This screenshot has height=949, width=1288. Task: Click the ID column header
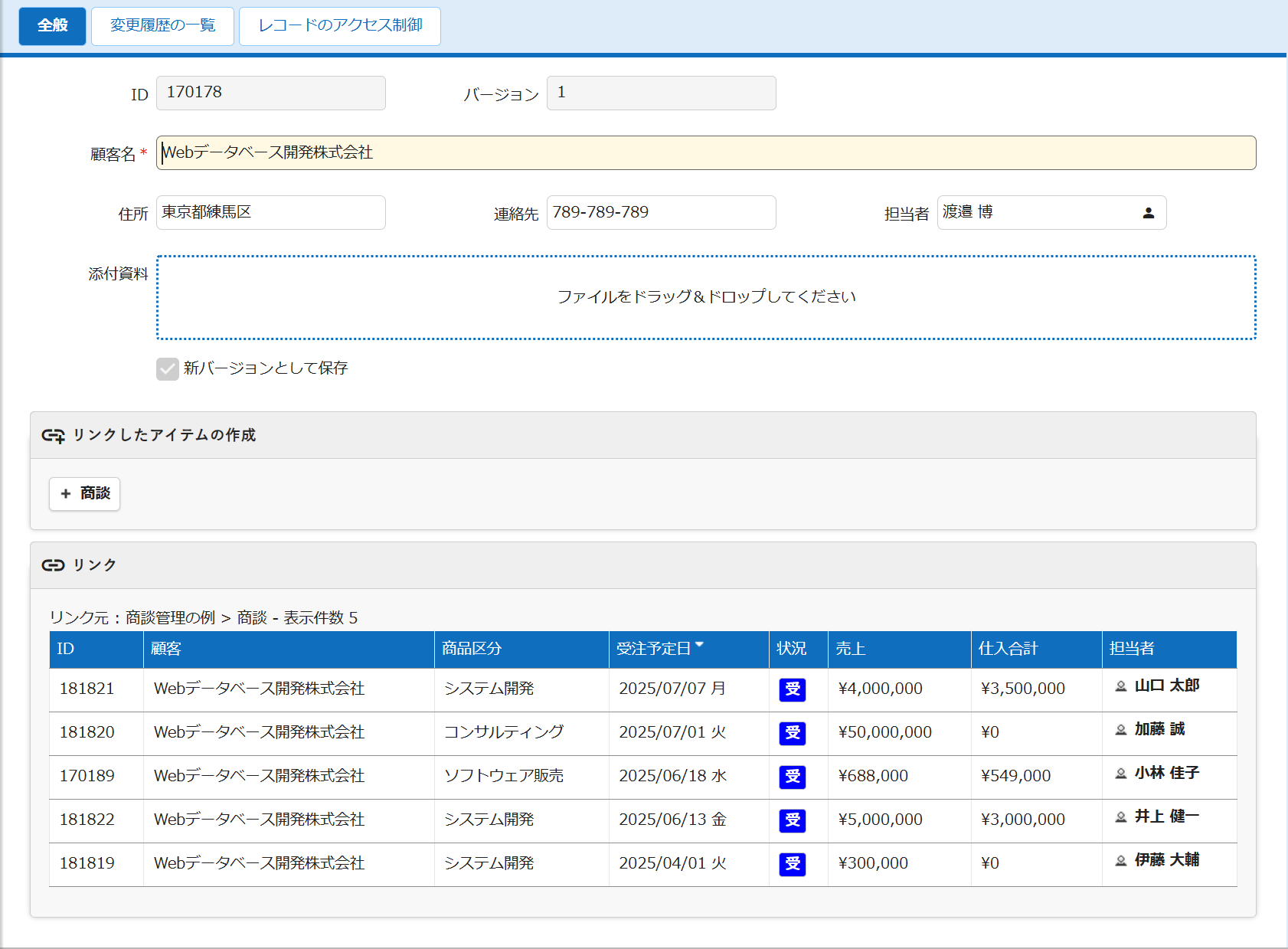point(96,650)
